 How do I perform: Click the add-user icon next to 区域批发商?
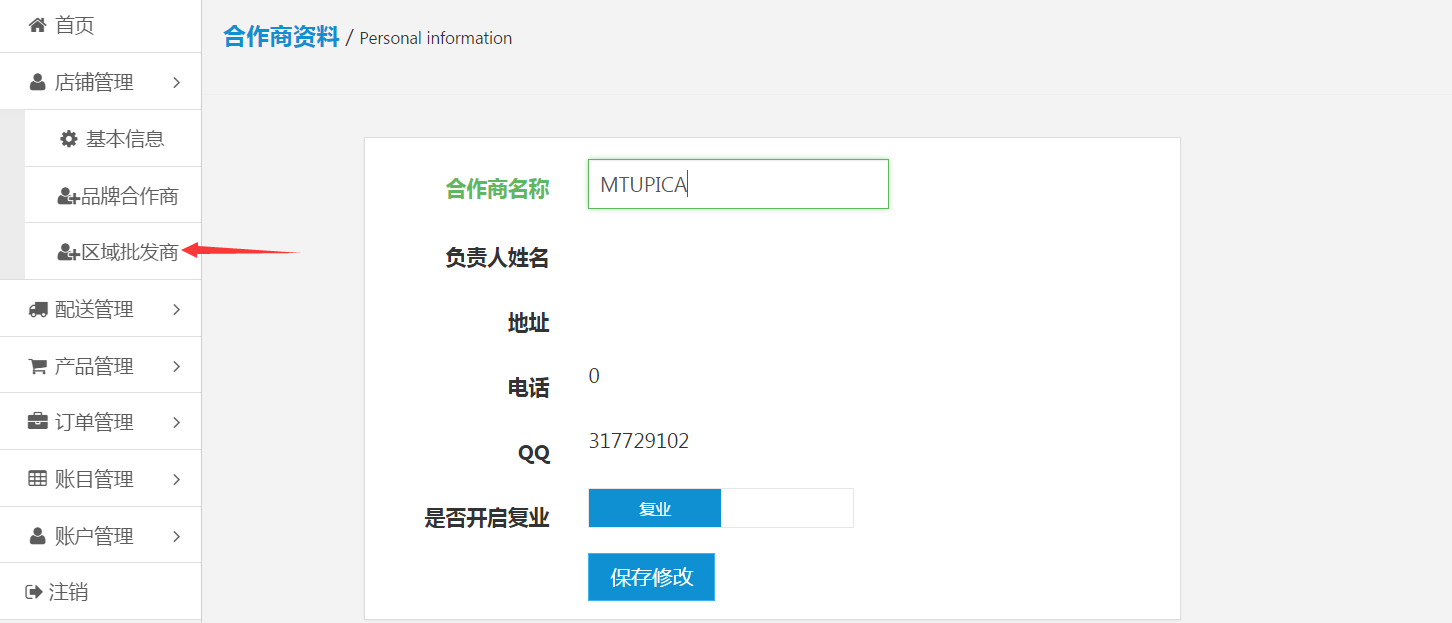(68, 253)
